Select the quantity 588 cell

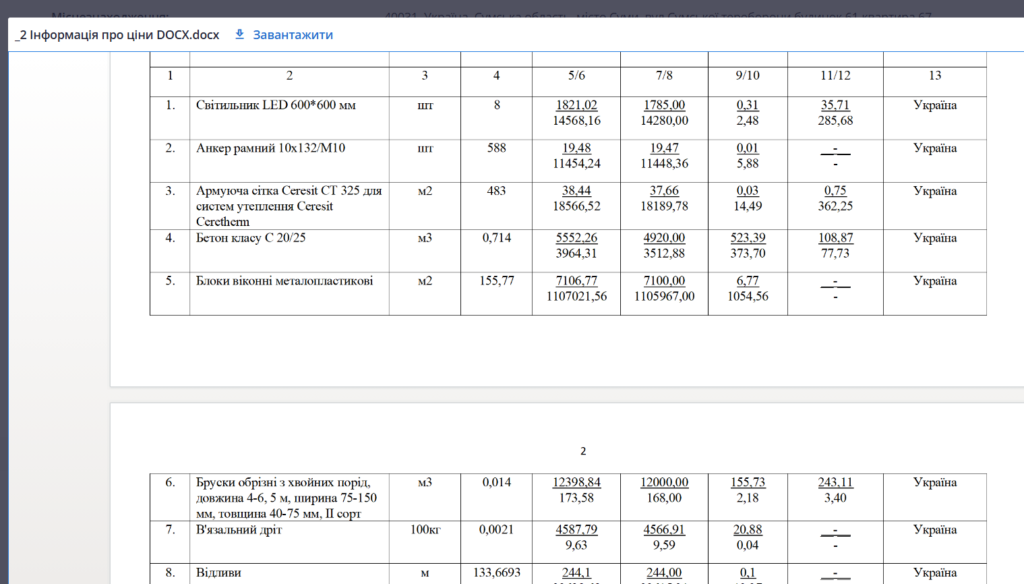pos(496,148)
